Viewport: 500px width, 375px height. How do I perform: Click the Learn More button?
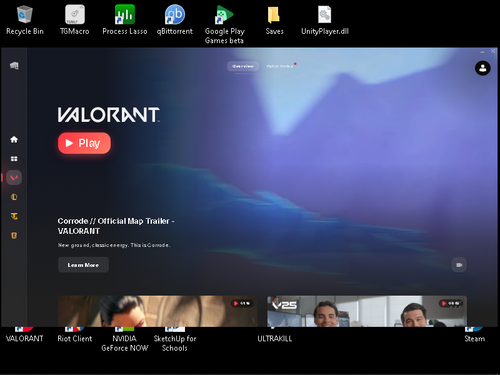pos(83,265)
